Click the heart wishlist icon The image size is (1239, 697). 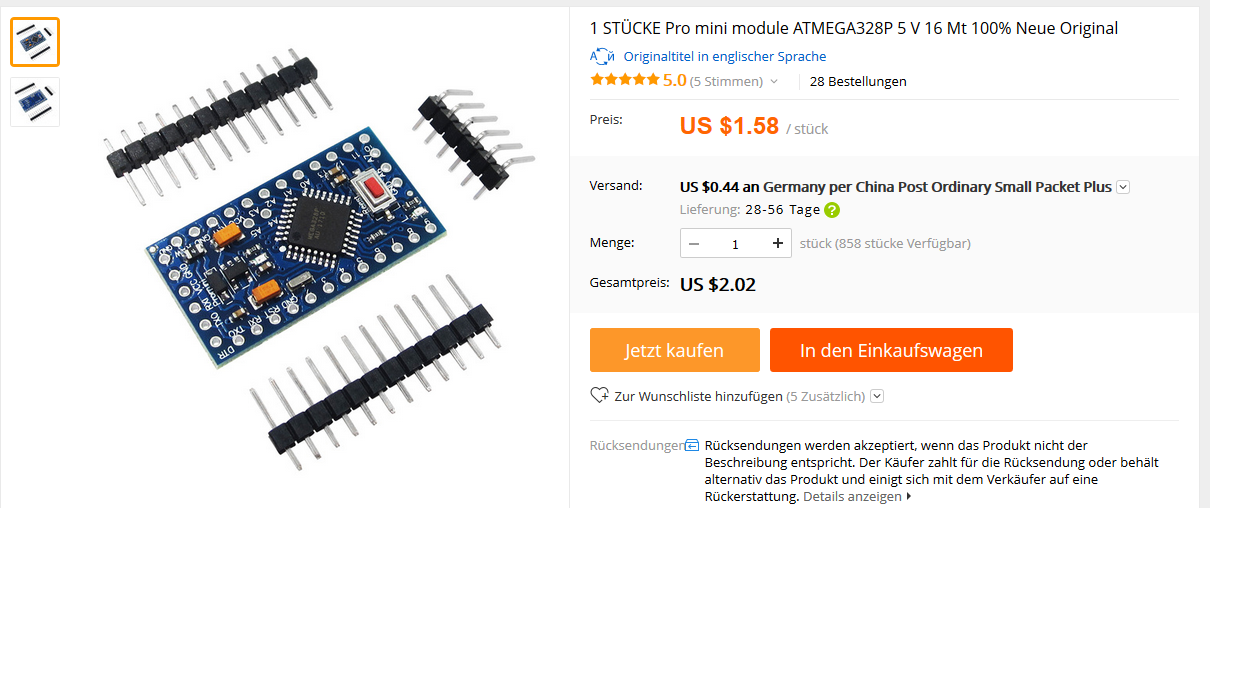click(x=600, y=395)
